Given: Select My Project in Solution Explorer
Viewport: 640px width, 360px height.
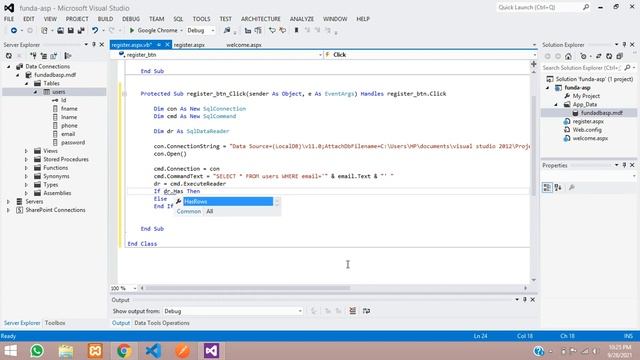Looking at the screenshot, I should [586, 96].
